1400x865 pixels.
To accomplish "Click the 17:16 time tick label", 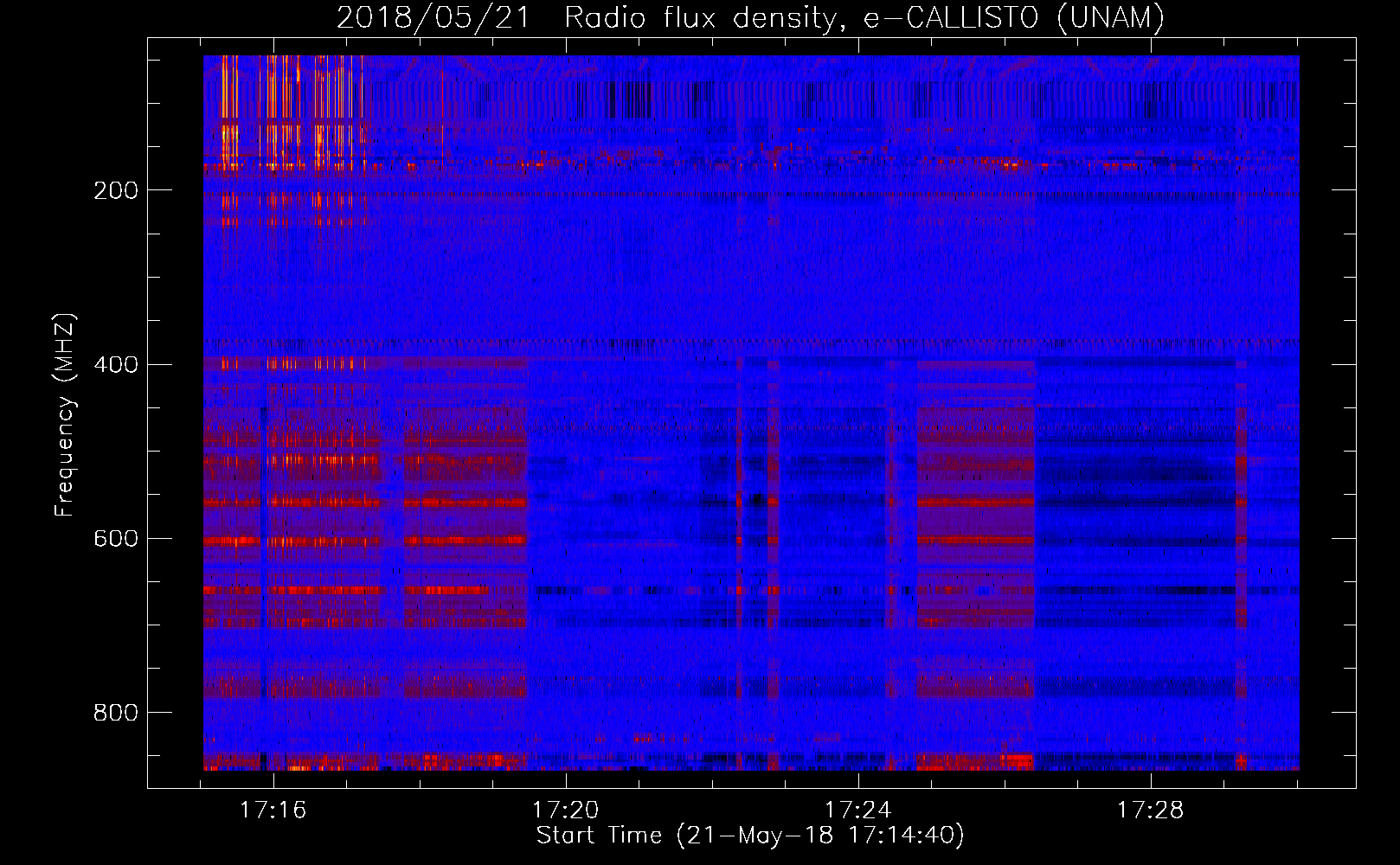I will coord(273,811).
